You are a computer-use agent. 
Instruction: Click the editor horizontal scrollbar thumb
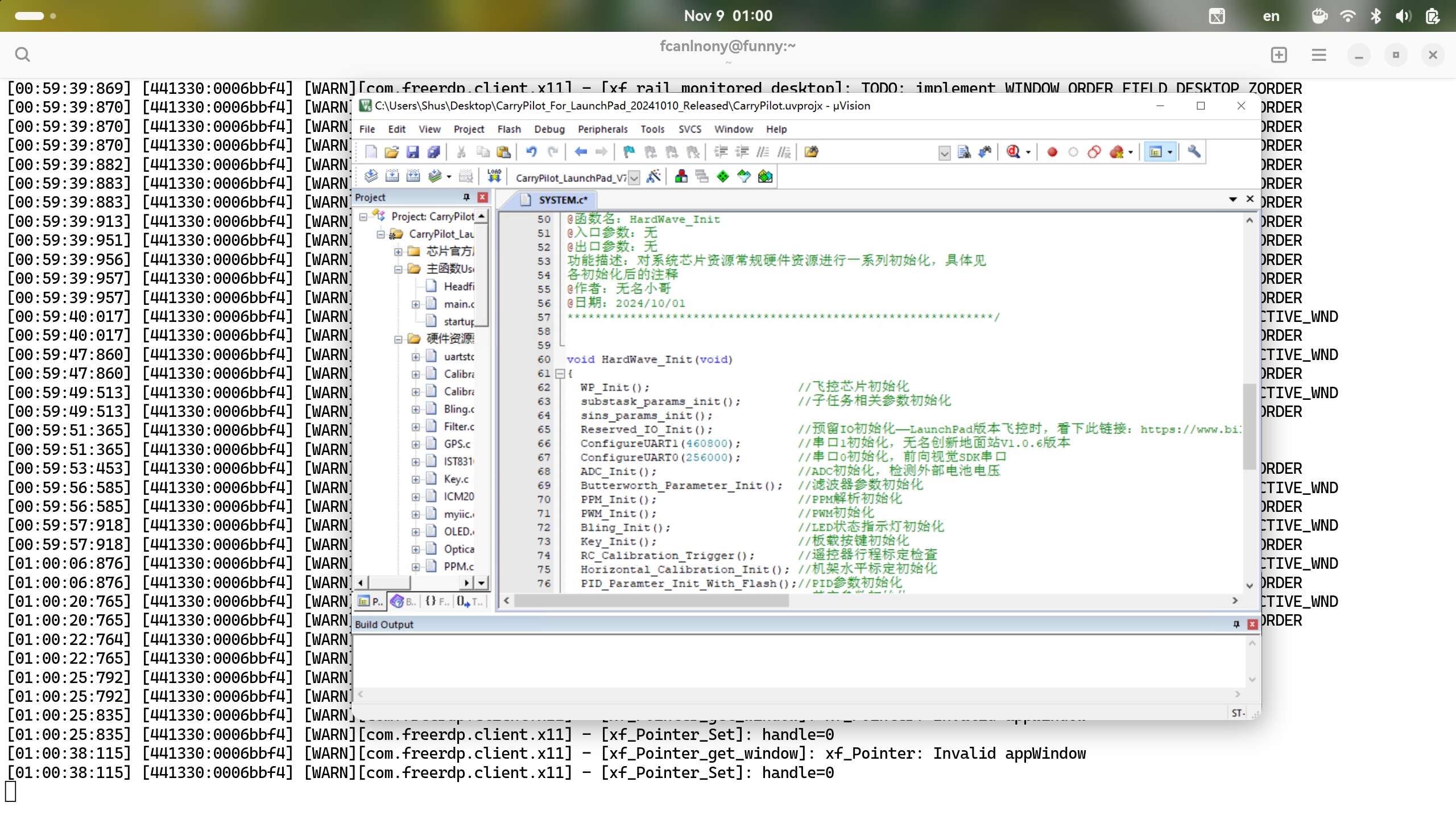pos(651,601)
